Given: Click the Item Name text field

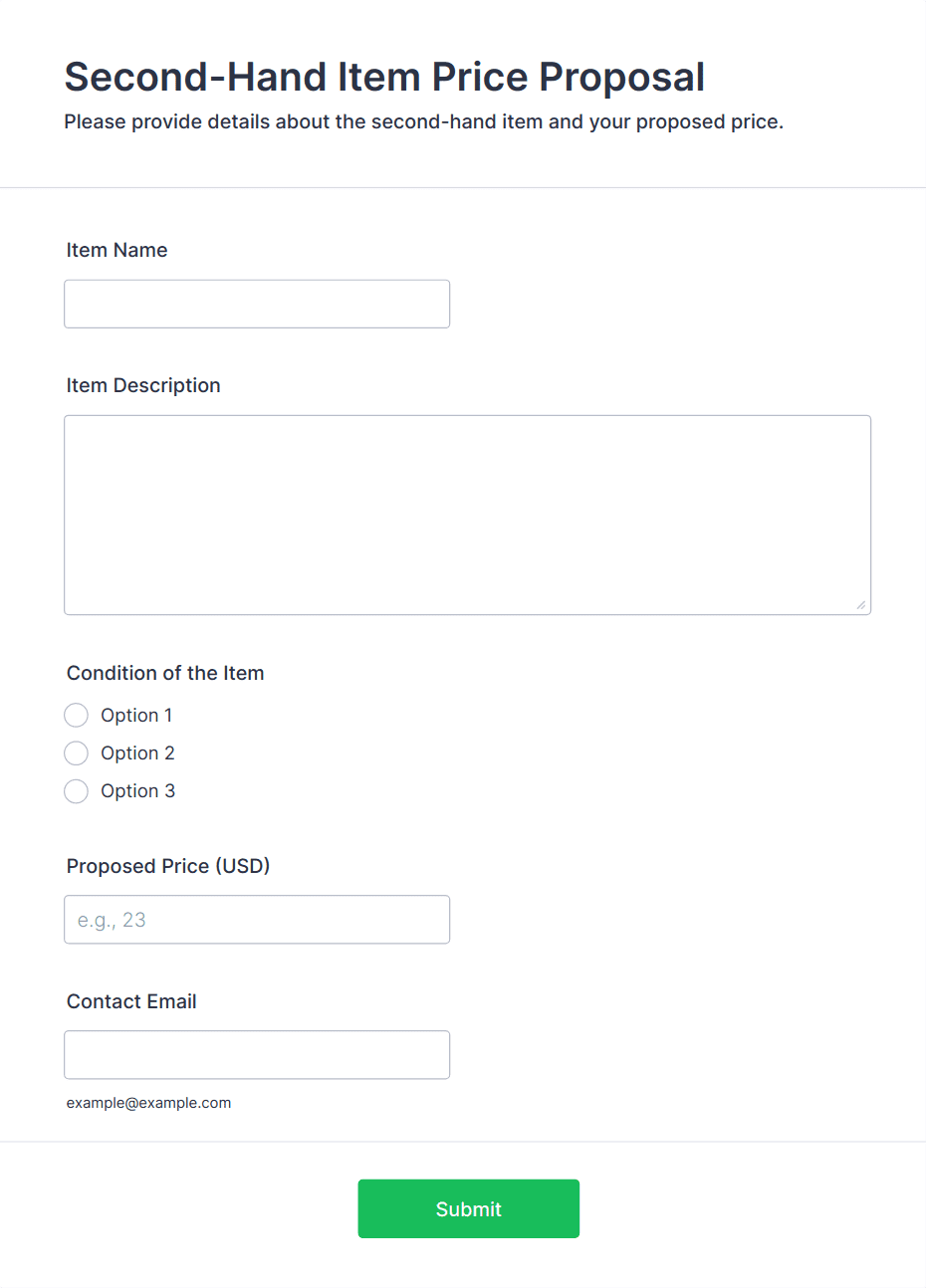Looking at the screenshot, I should point(257,304).
